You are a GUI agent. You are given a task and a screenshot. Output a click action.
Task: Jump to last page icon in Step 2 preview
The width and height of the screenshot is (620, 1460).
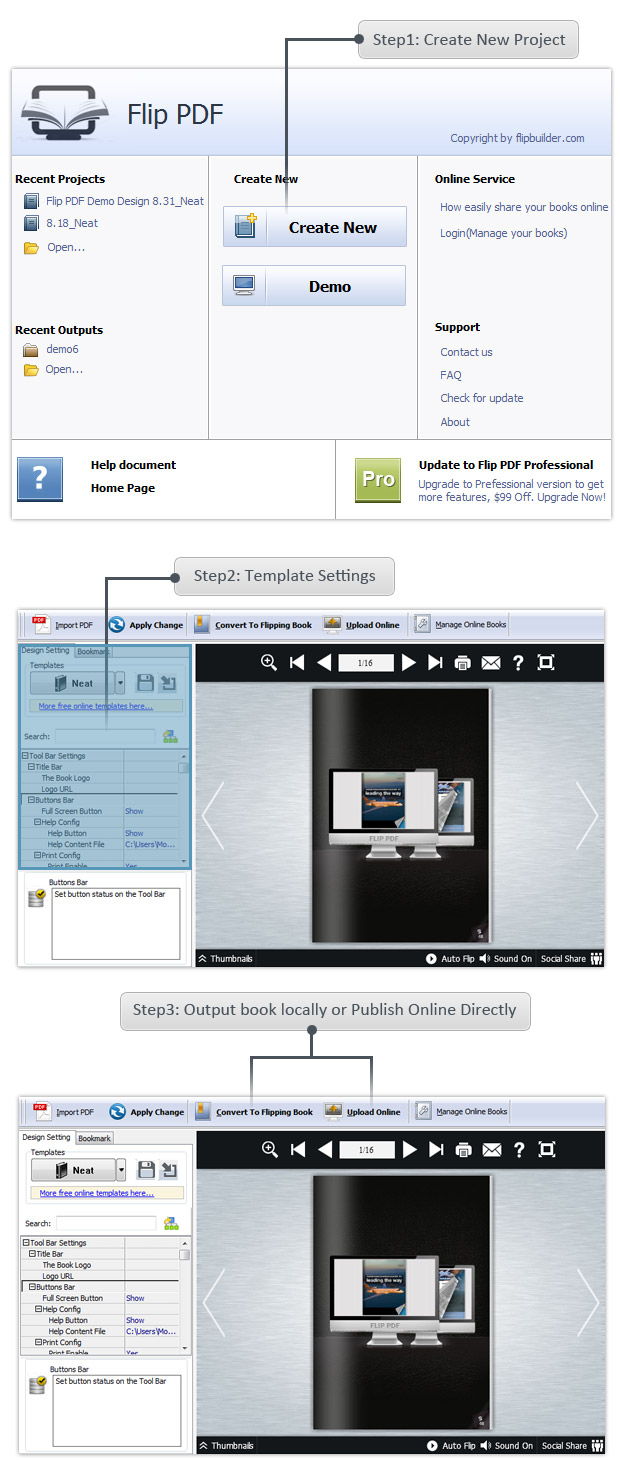[x=435, y=662]
